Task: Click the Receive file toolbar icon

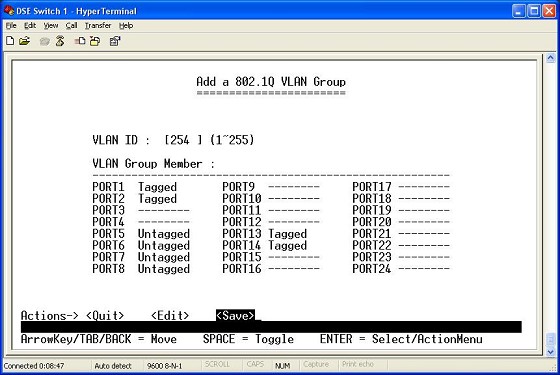Action: click(95, 41)
